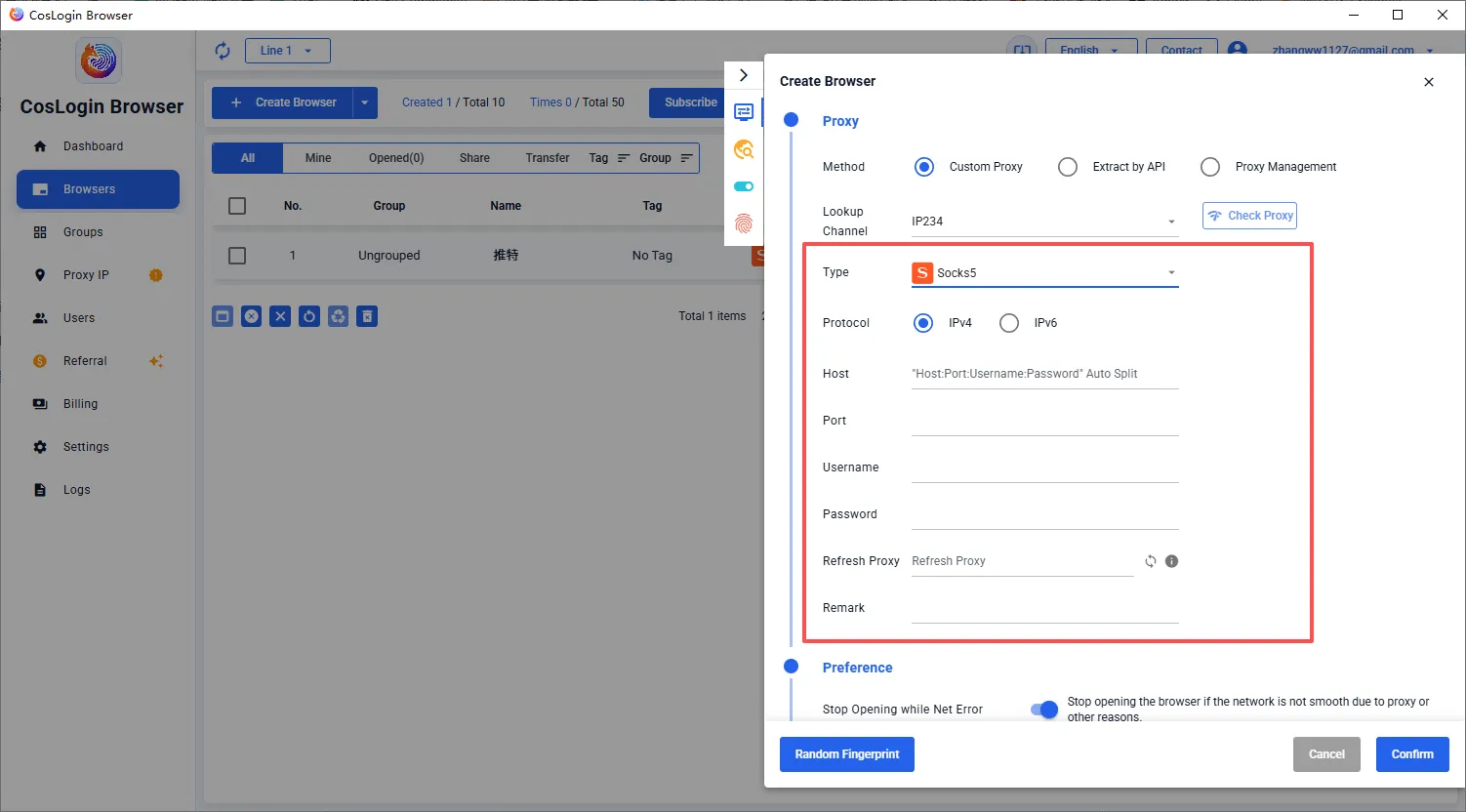Image resolution: width=1466 pixels, height=812 pixels.
Task: Switch to the Transfer tab
Action: click(x=548, y=158)
